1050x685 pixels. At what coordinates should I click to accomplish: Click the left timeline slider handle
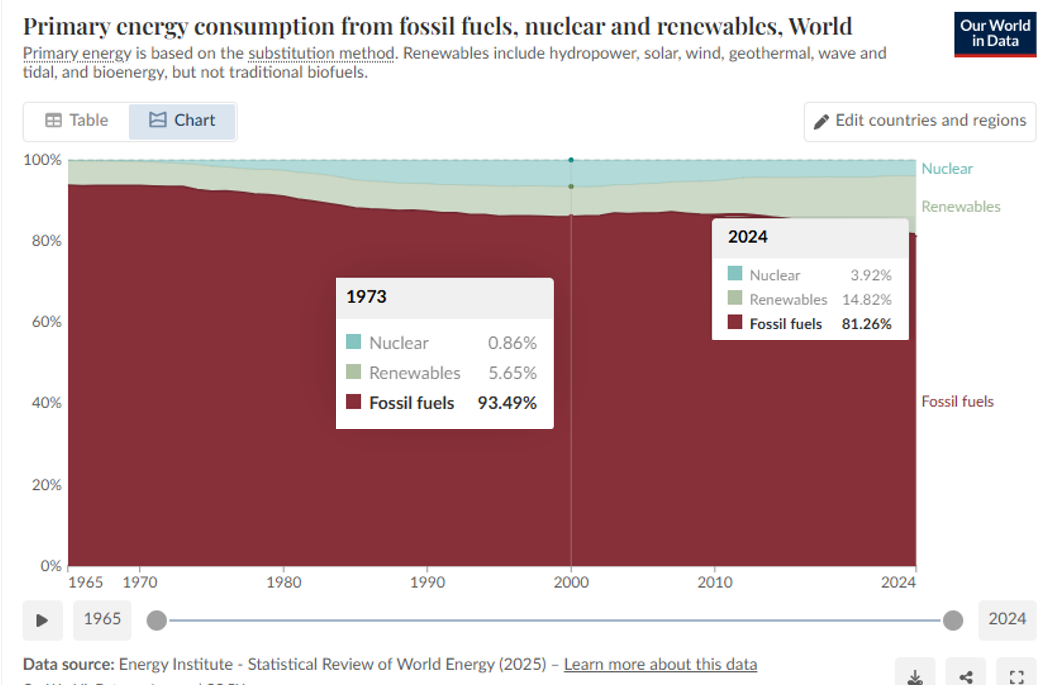pos(157,620)
